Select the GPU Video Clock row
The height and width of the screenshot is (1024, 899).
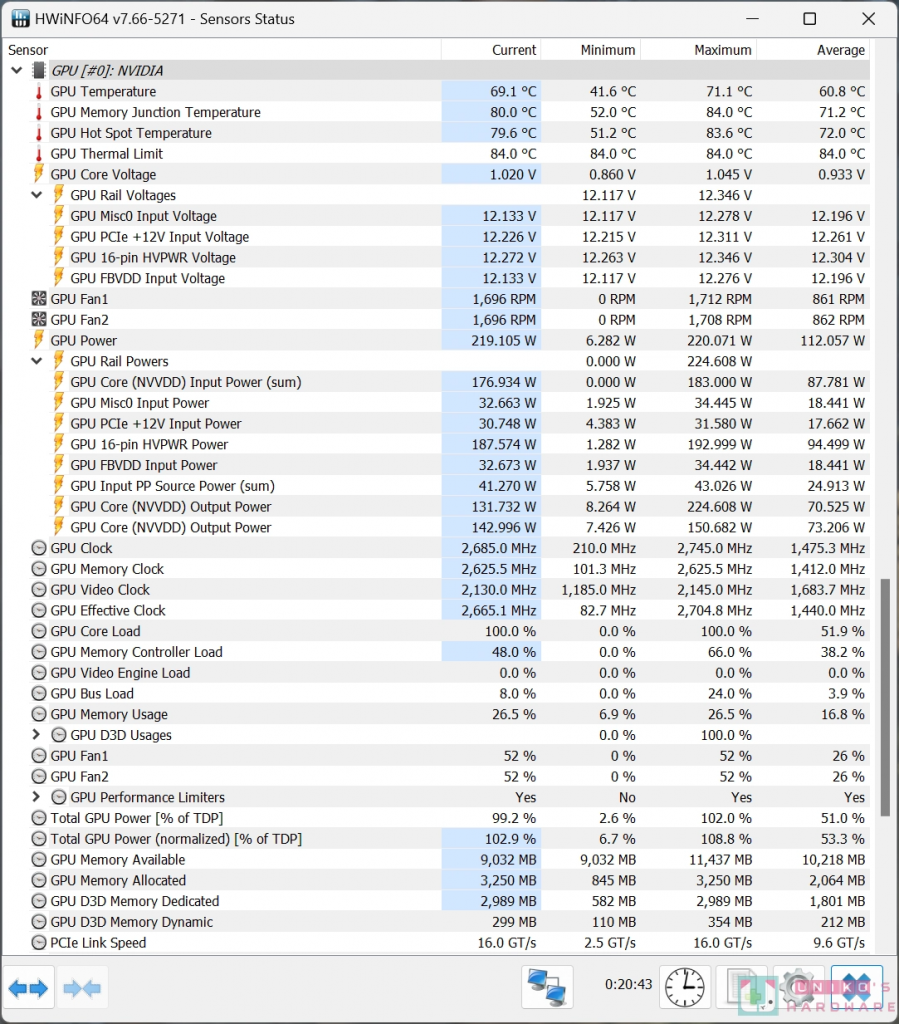pos(437,590)
